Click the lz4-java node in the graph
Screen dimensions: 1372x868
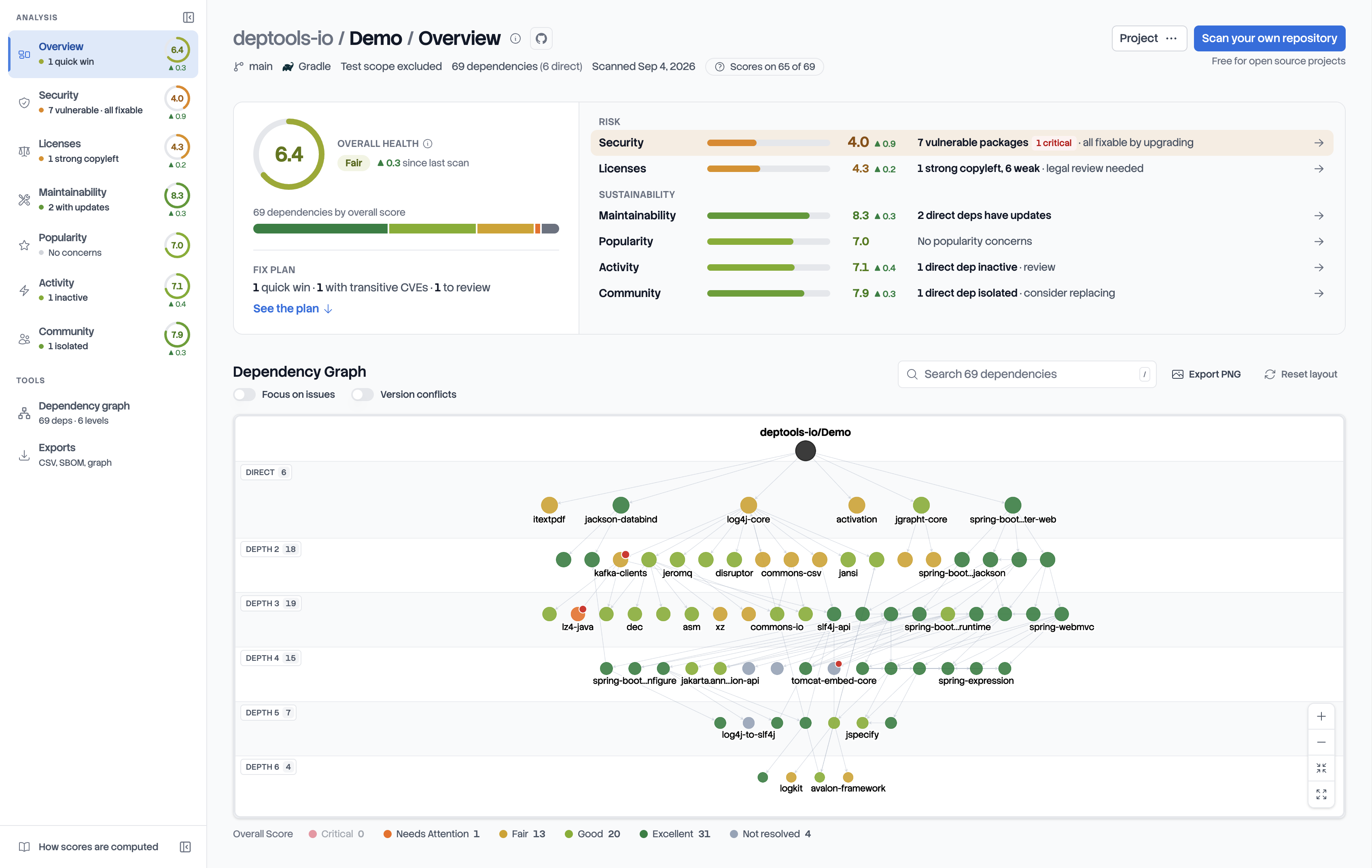pos(578,614)
